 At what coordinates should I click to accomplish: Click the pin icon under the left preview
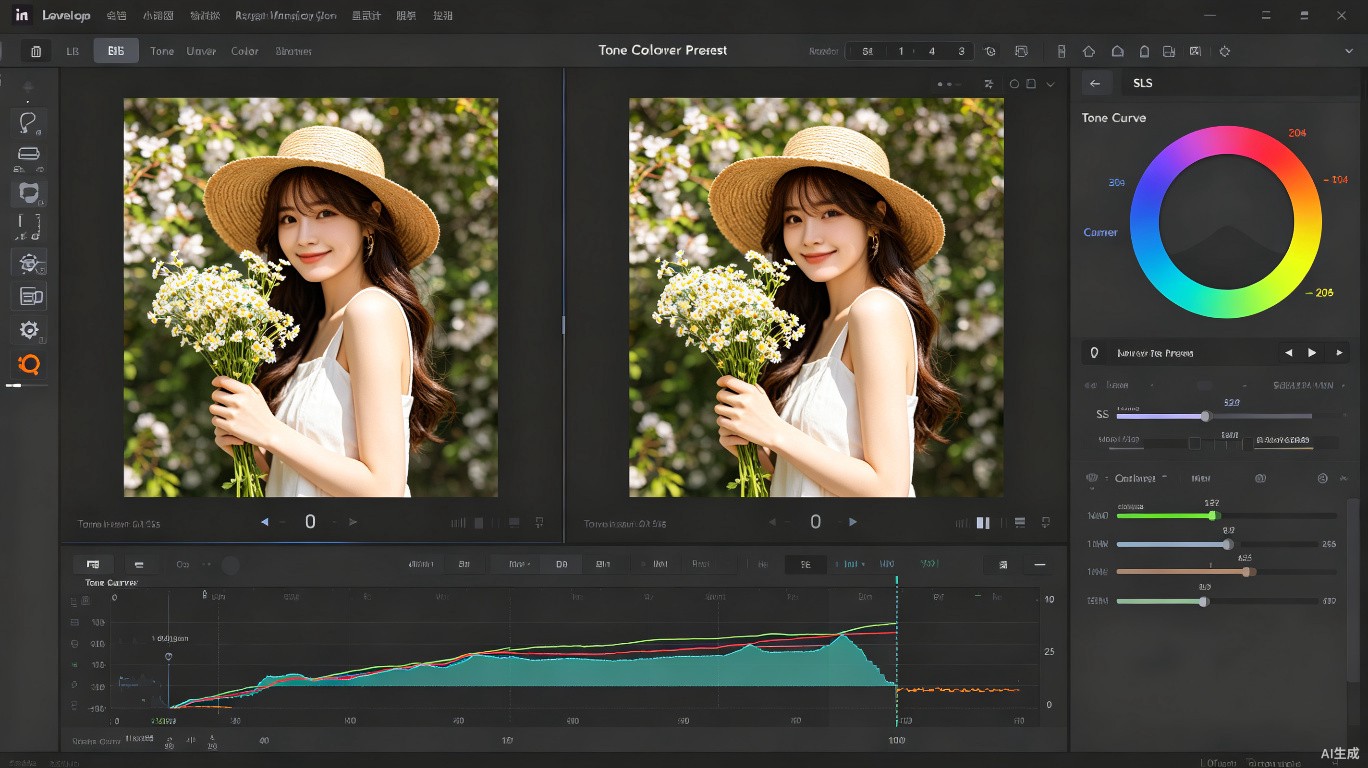click(540, 522)
